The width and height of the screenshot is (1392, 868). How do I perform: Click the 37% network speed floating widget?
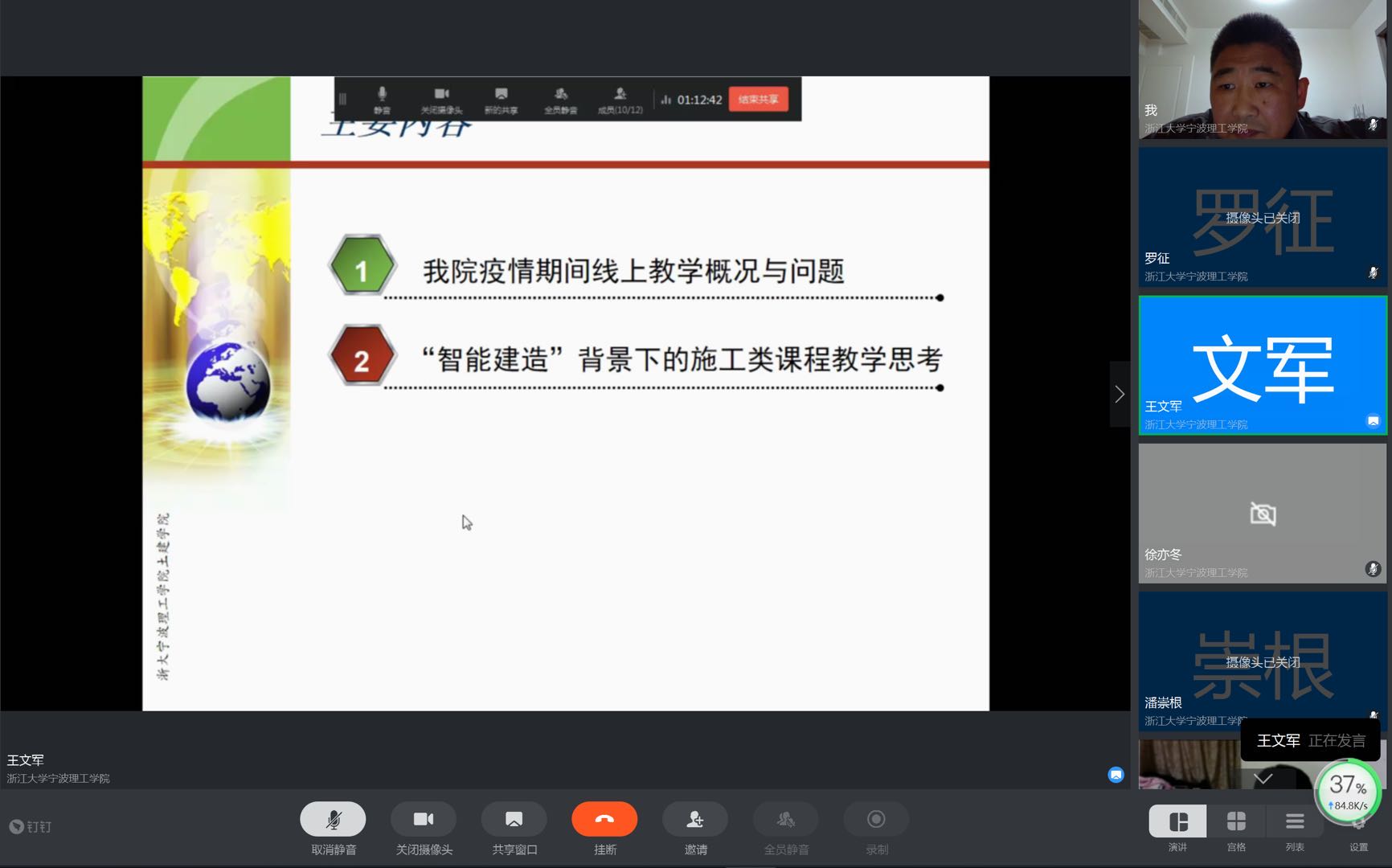(1347, 791)
